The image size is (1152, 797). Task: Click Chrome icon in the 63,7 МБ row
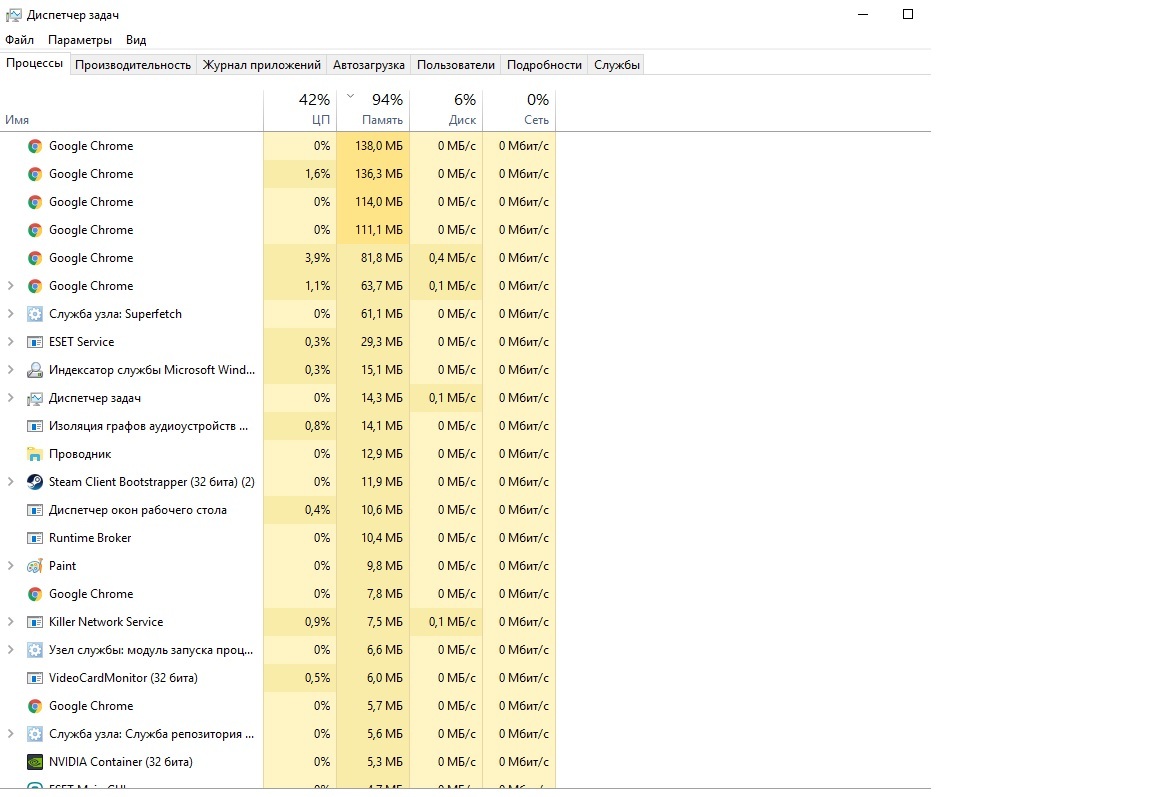[x=35, y=286]
